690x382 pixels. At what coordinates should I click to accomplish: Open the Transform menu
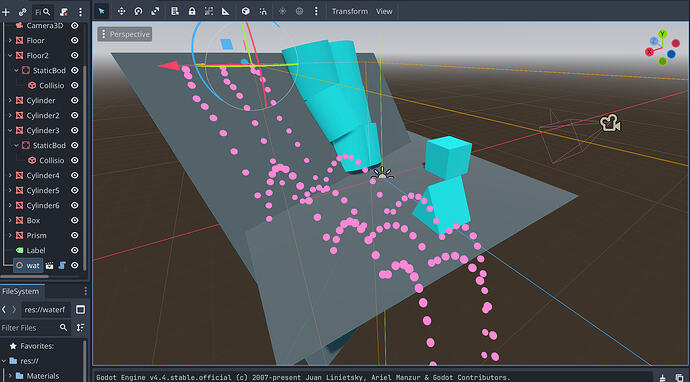[x=350, y=11]
